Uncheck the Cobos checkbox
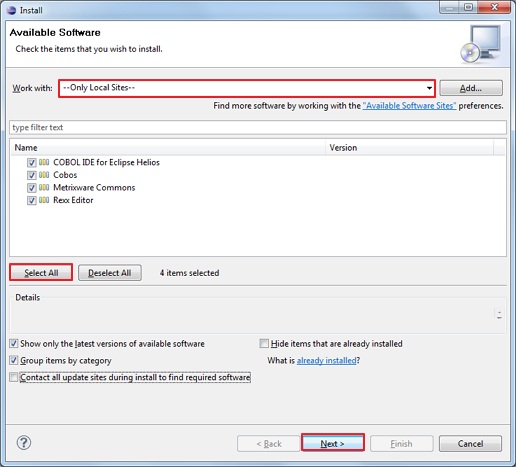This screenshot has height=467, width=516. [x=32, y=175]
